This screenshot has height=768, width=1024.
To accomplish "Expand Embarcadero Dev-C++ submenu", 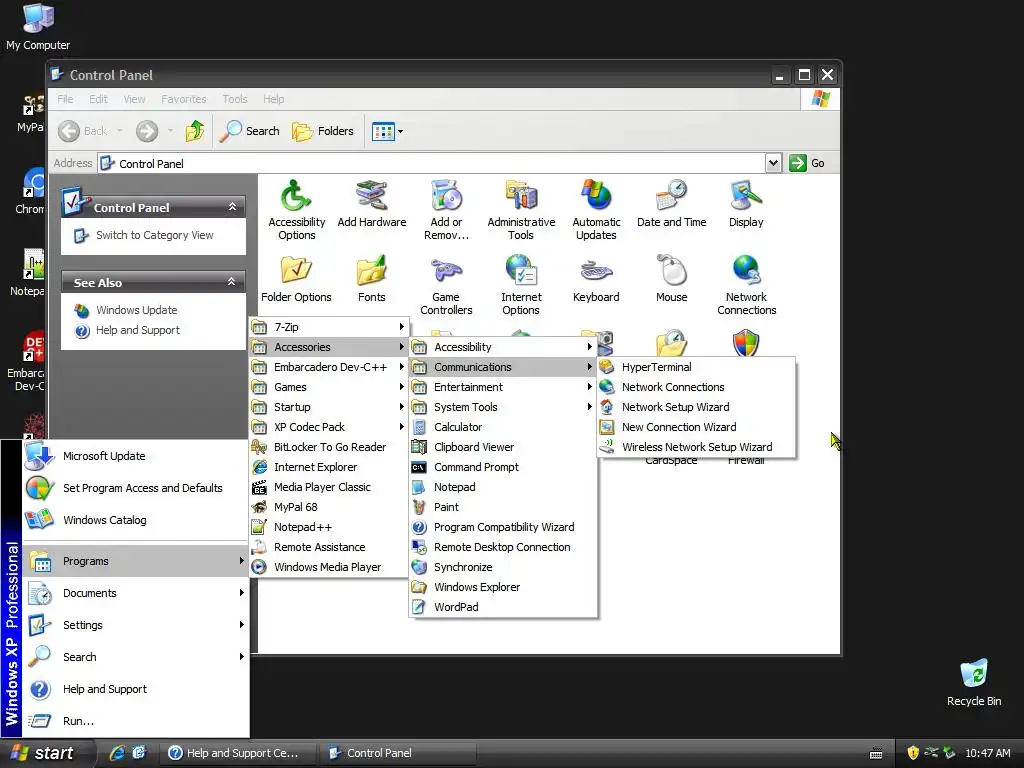I will (328, 367).
